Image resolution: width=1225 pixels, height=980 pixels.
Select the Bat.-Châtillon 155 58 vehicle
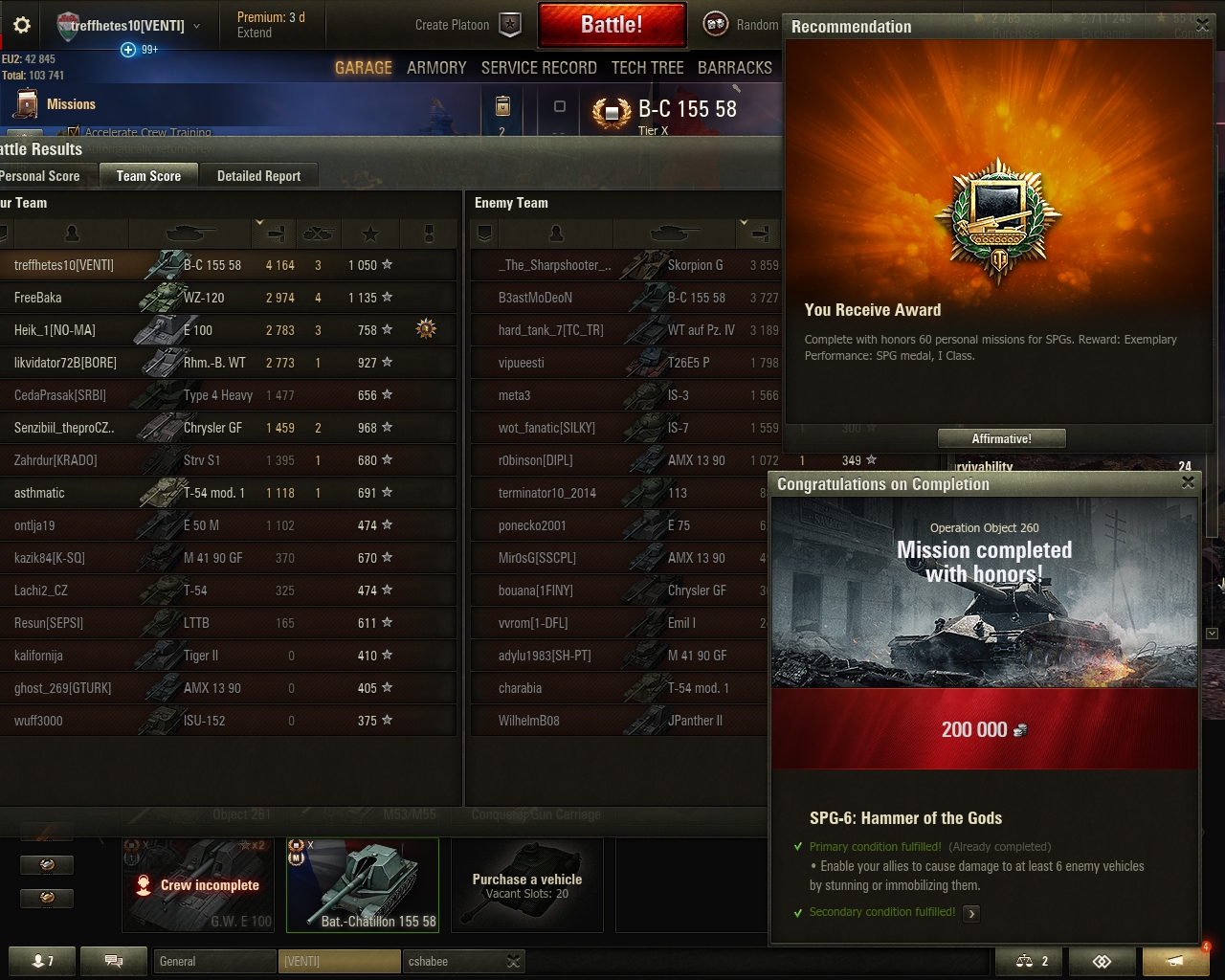click(x=363, y=884)
